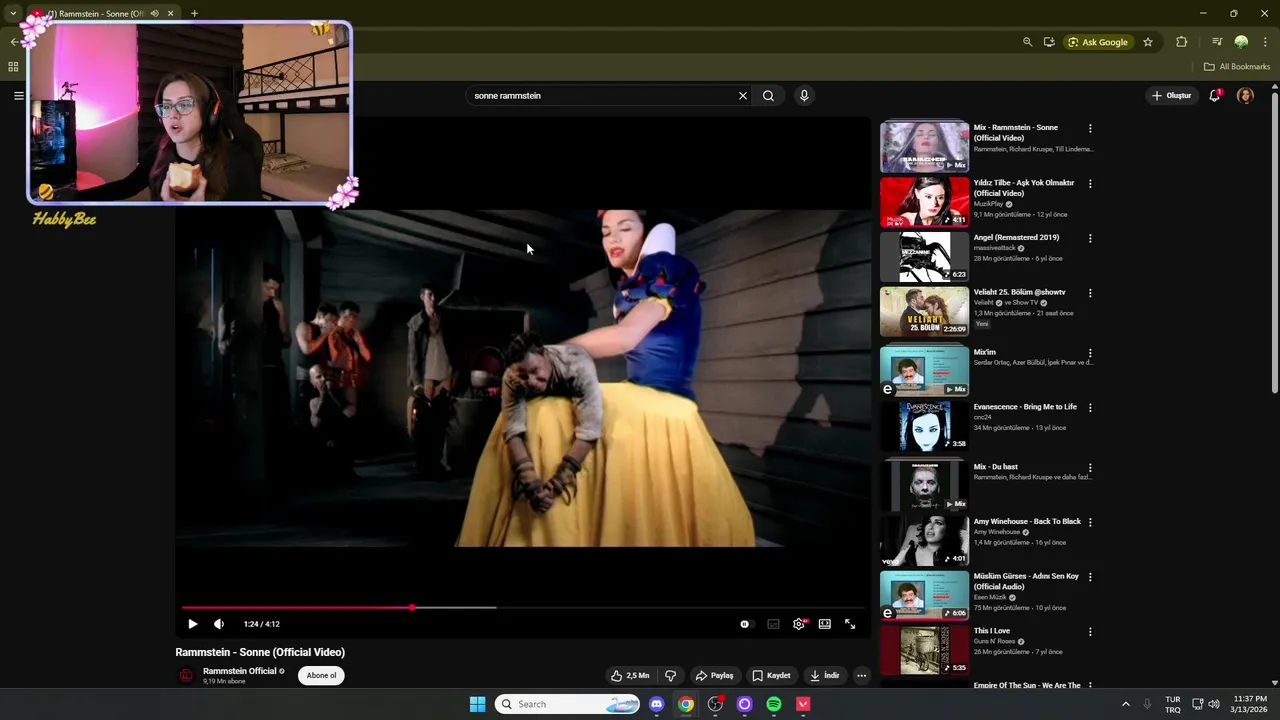Open options for 'Mix'im' suggestion
1280x720 pixels.
[1090, 353]
